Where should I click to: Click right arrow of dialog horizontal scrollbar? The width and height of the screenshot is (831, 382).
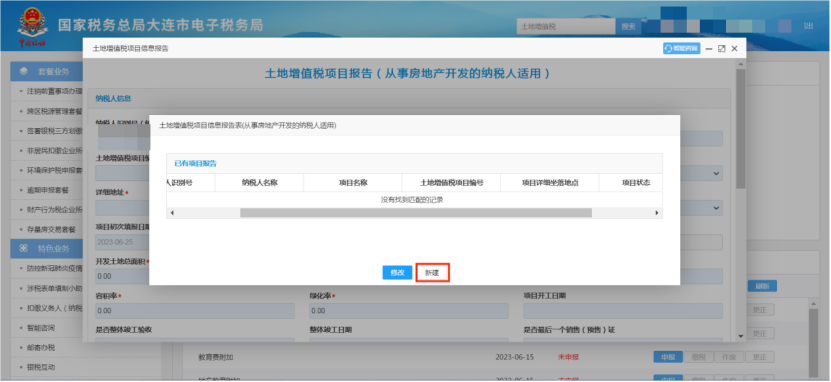pyautogui.click(x=657, y=212)
